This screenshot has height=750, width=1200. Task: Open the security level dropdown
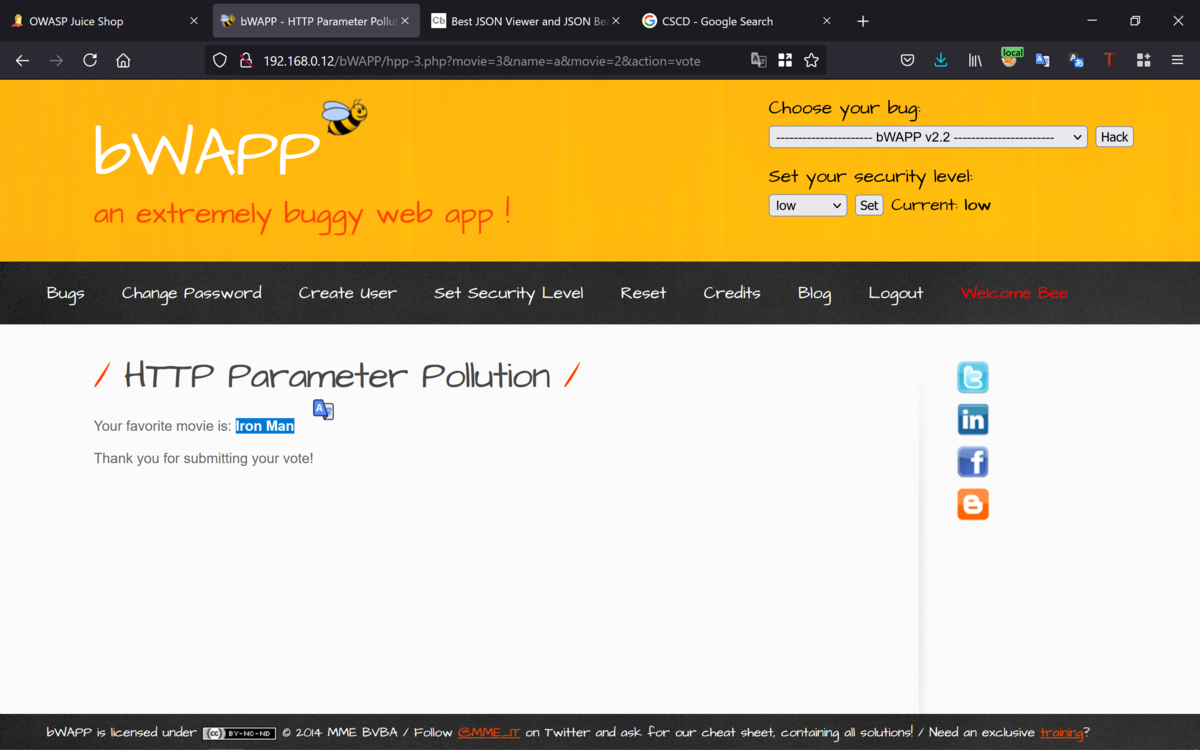pos(808,205)
